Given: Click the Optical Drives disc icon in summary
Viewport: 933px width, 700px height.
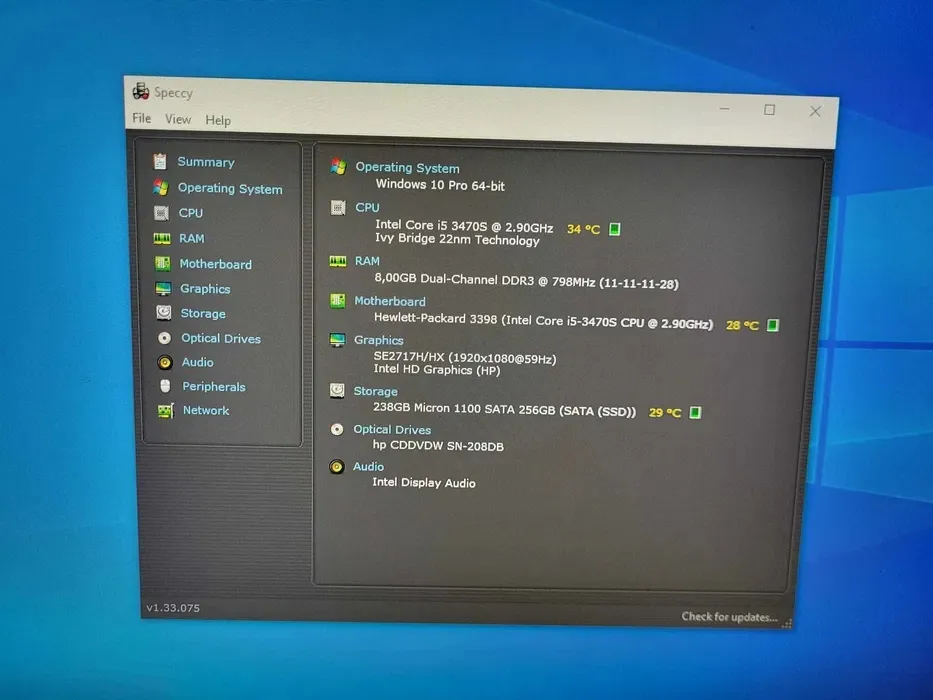Looking at the screenshot, I should click(337, 429).
